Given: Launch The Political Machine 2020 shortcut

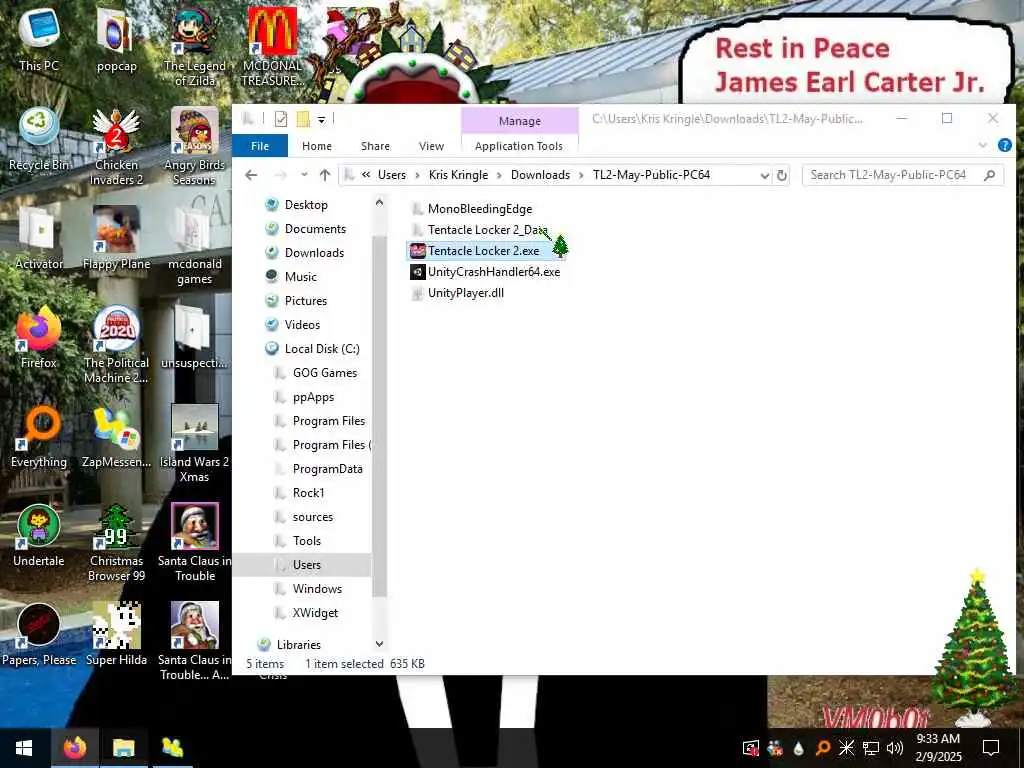Looking at the screenshot, I should click(116, 345).
